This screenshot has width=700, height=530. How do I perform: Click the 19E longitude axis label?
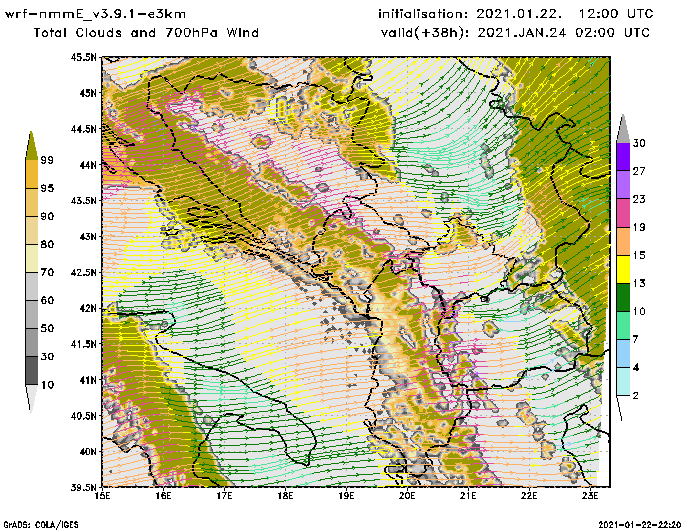(x=346, y=496)
